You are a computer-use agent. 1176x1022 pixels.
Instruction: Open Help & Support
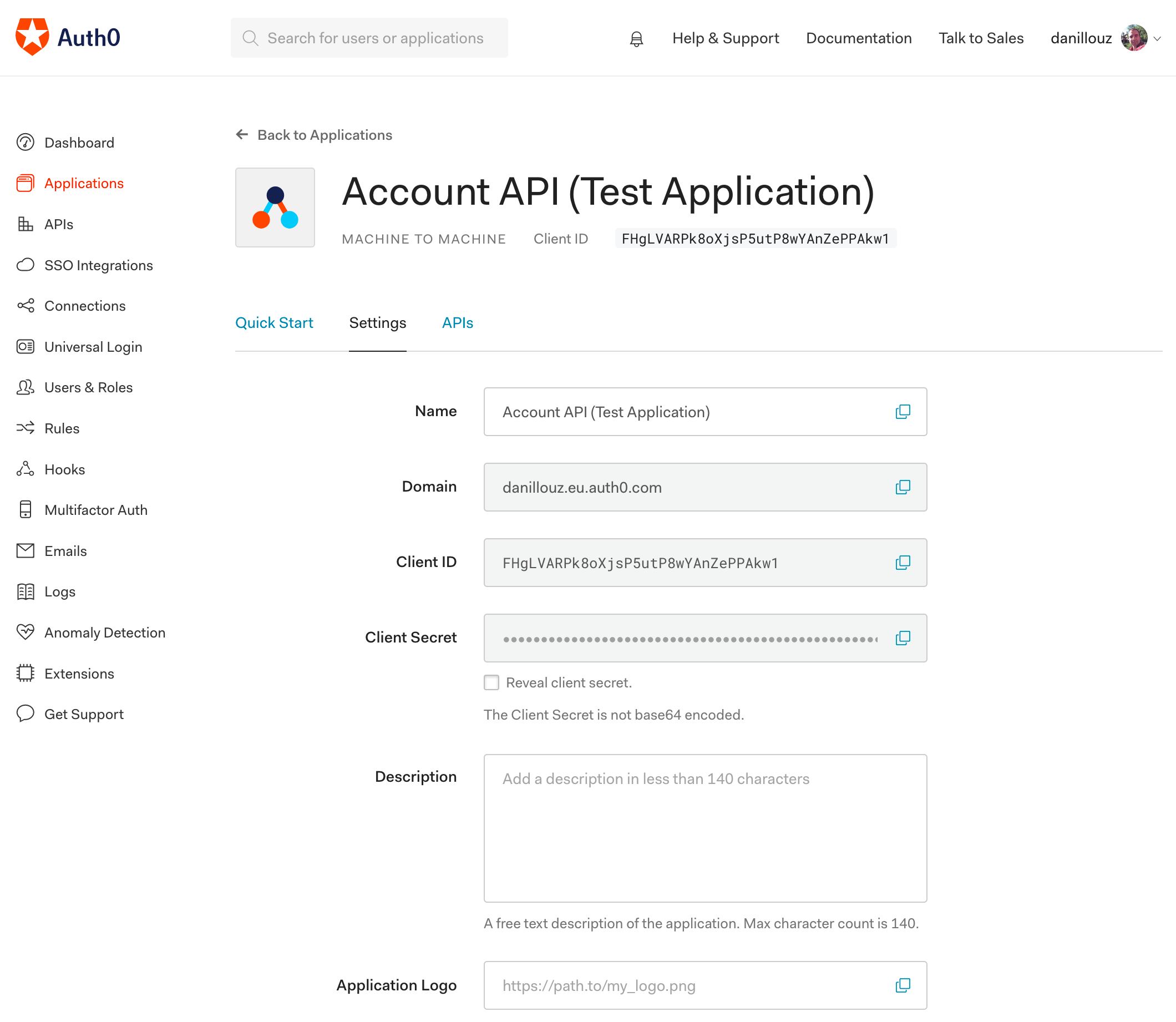[x=725, y=38]
